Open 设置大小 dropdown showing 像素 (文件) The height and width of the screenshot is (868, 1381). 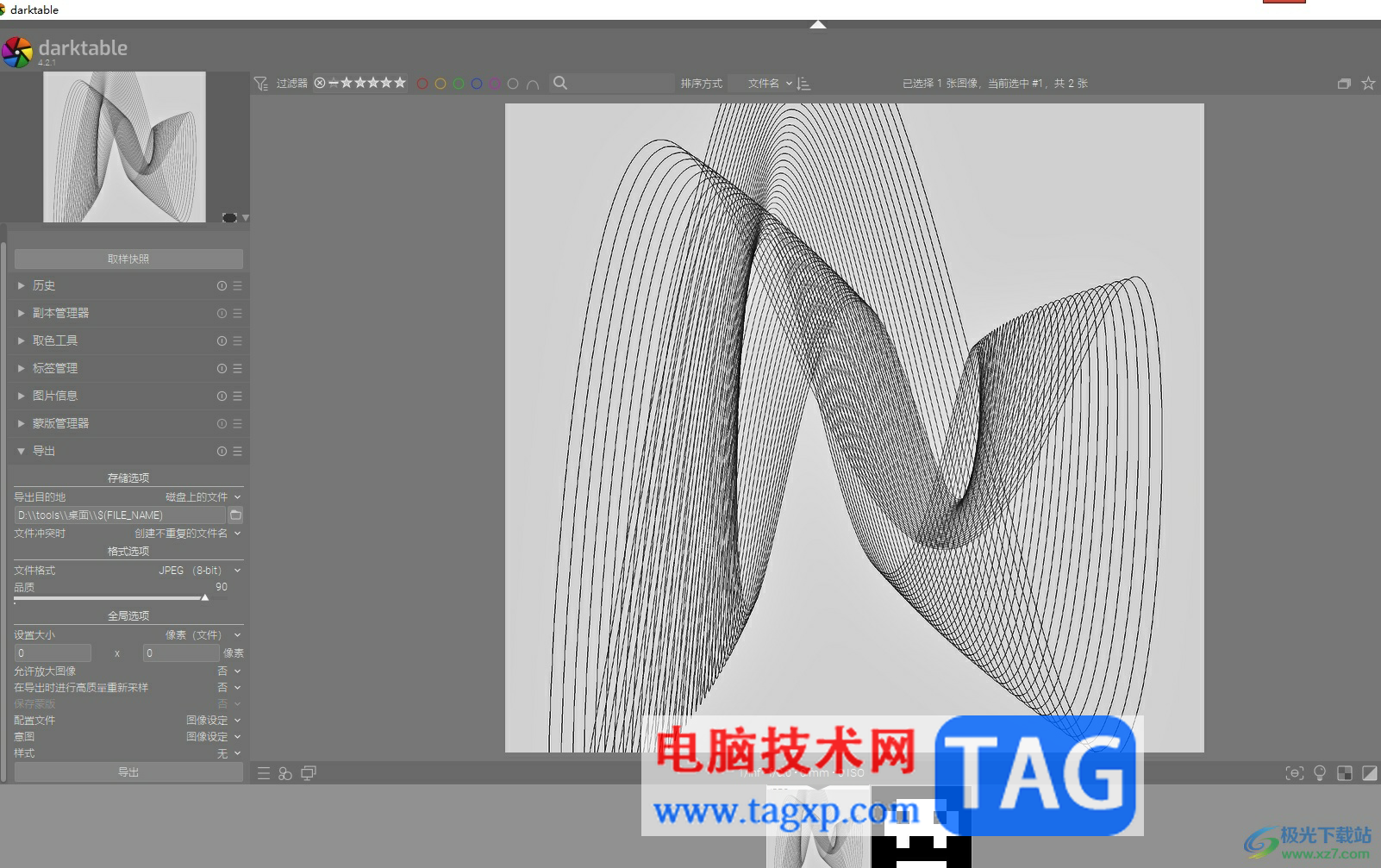coord(128,634)
